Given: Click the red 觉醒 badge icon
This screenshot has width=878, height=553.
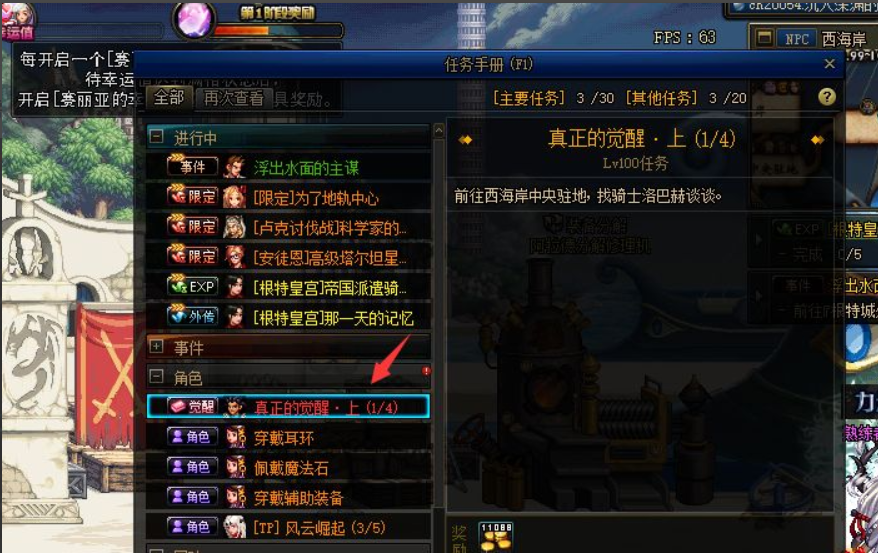Looking at the screenshot, I should click(193, 406).
